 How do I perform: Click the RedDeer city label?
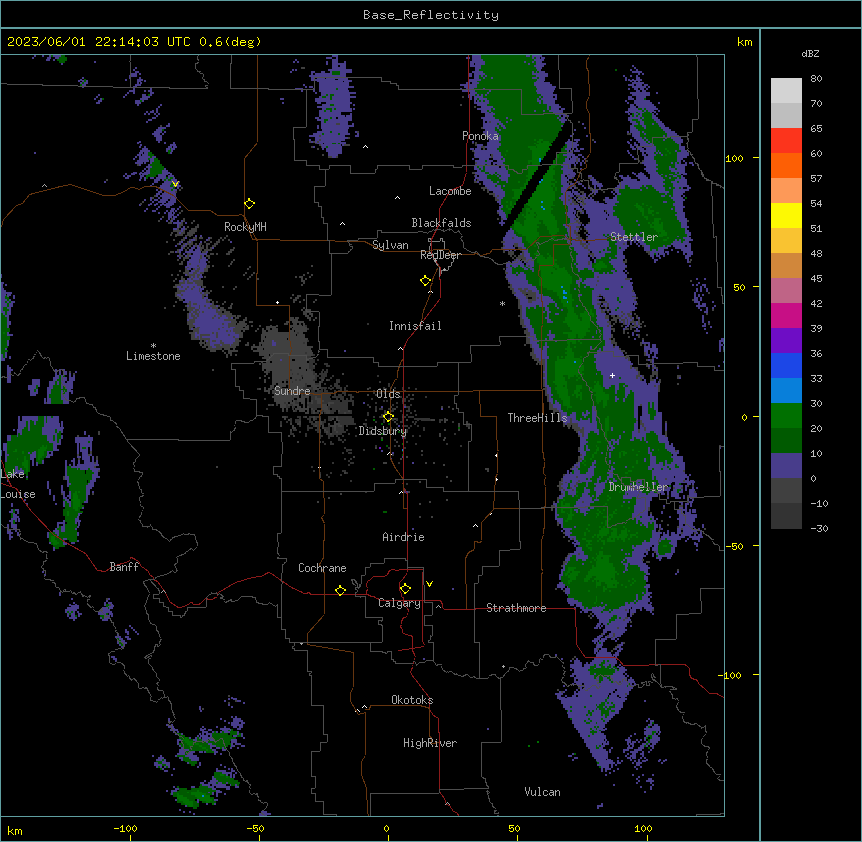pyautogui.click(x=440, y=255)
